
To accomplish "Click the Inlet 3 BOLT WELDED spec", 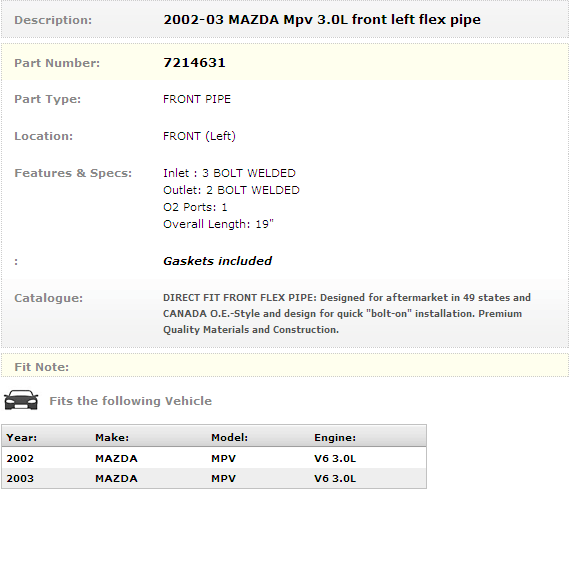I will pos(229,173).
